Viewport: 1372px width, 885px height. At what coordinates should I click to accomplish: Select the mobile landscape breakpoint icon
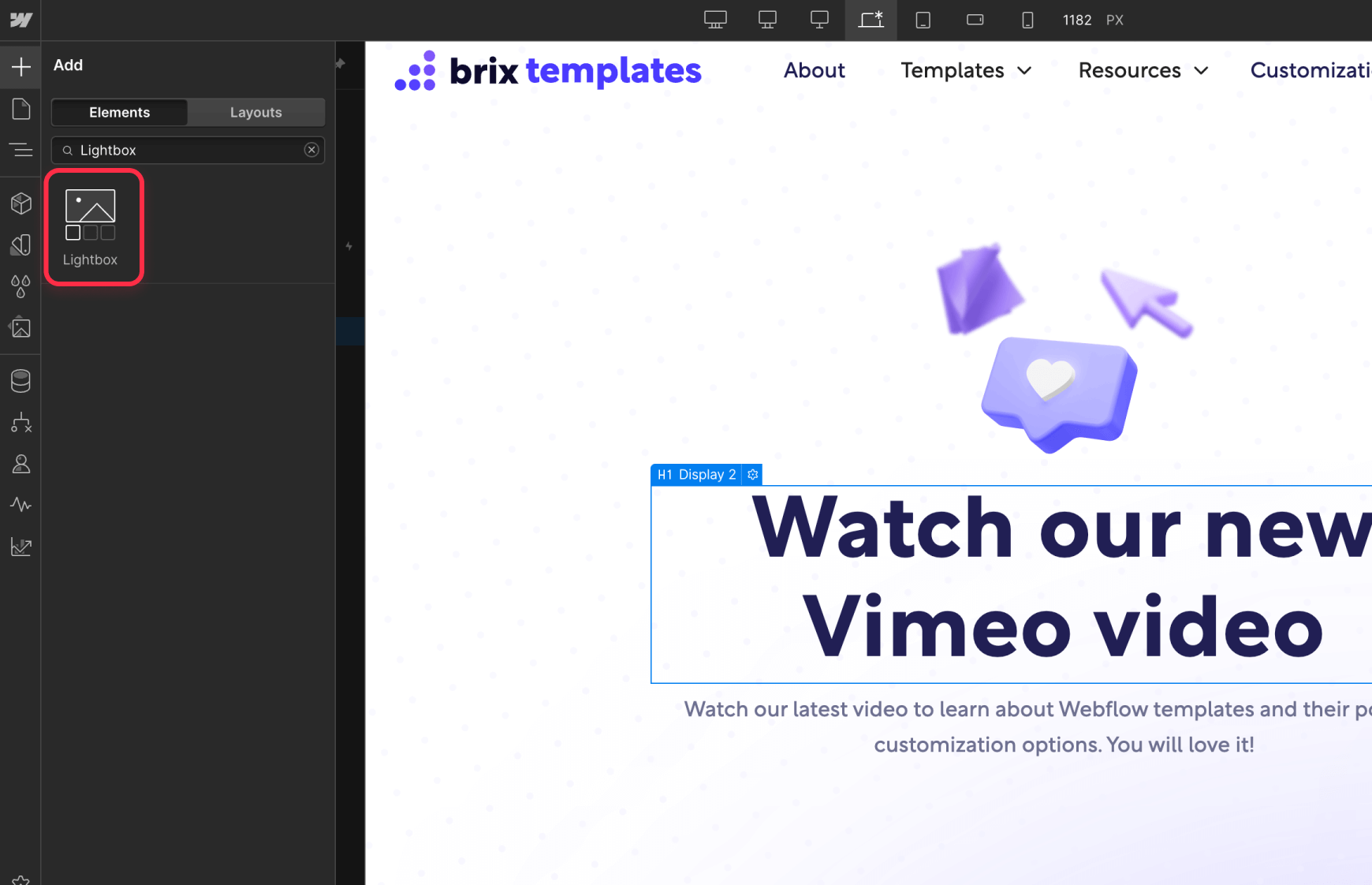point(975,20)
